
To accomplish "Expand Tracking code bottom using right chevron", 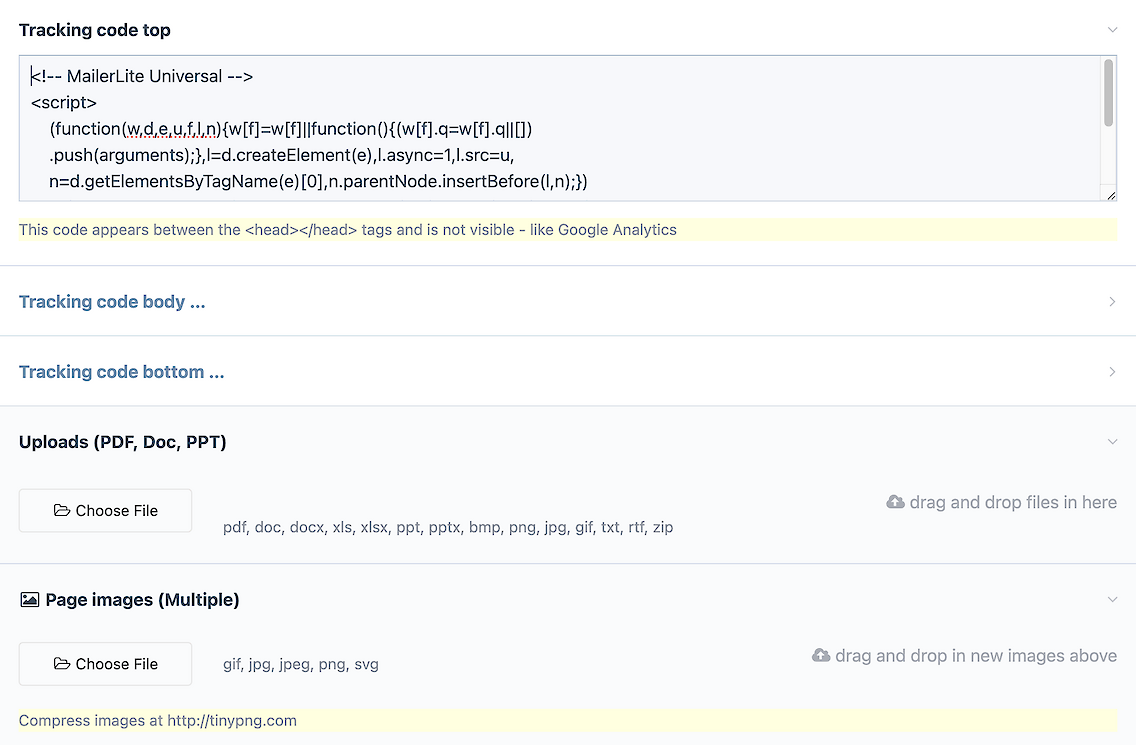I will 1112,372.
